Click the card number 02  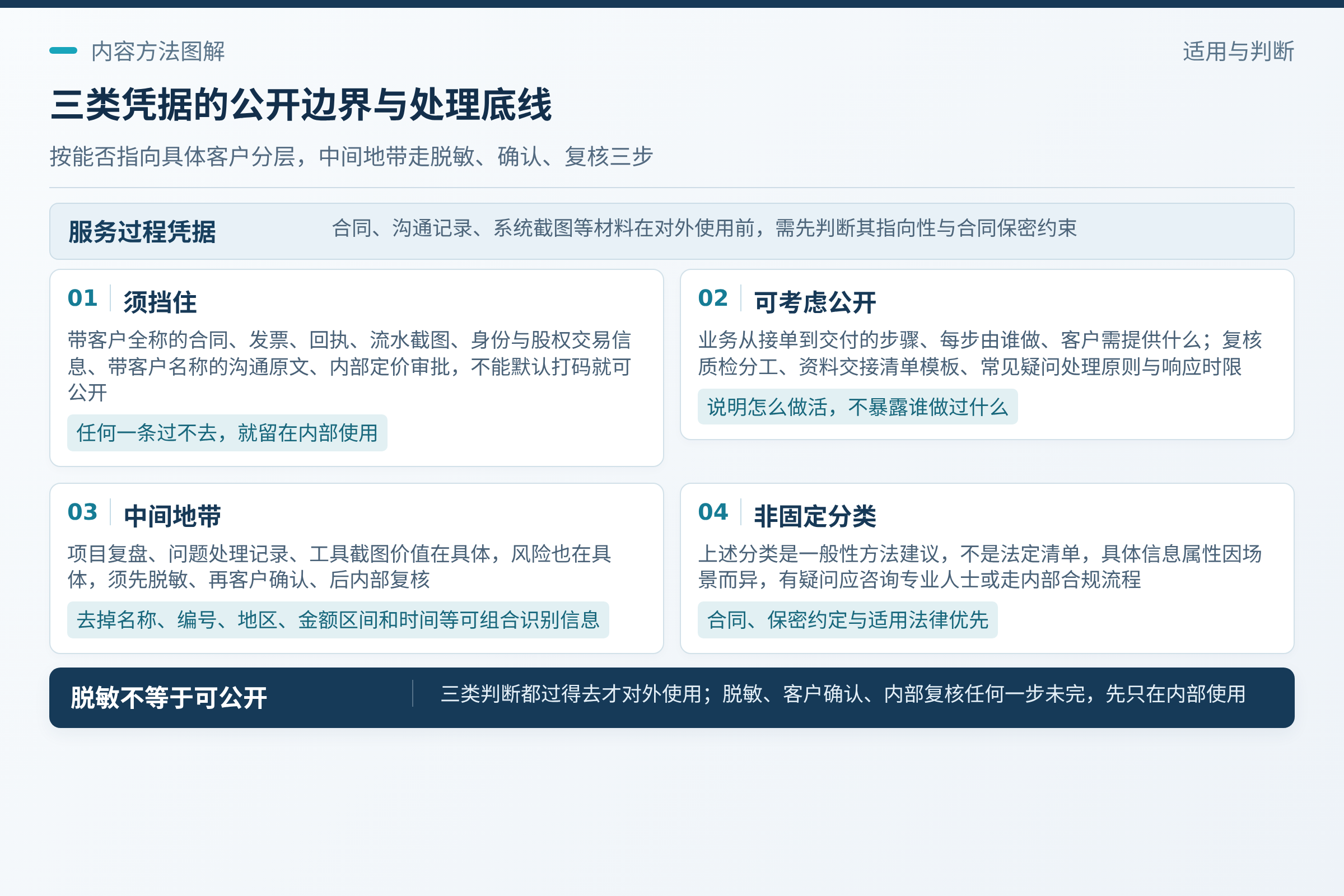coord(713,298)
